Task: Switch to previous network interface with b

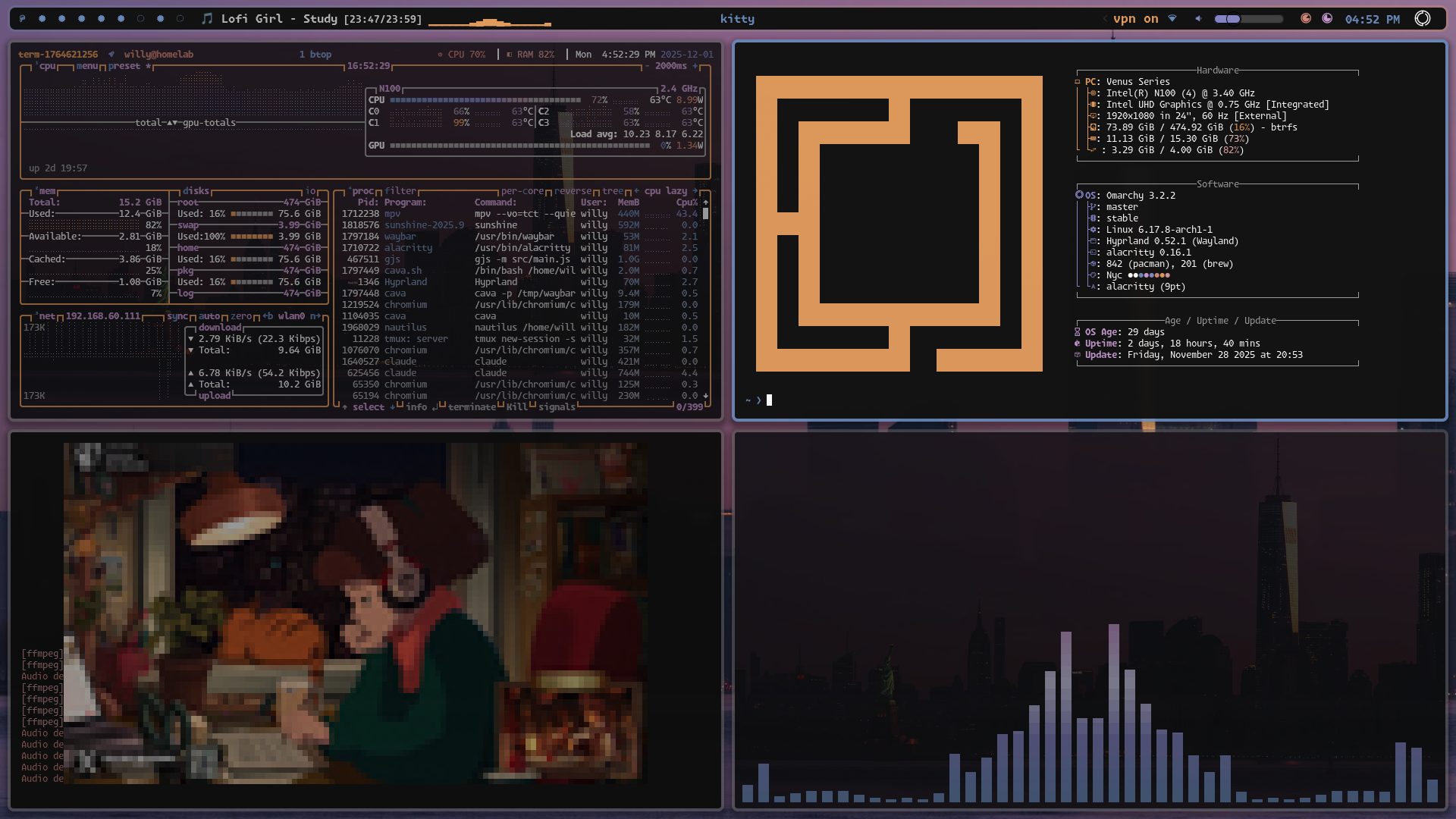Action: [268, 316]
